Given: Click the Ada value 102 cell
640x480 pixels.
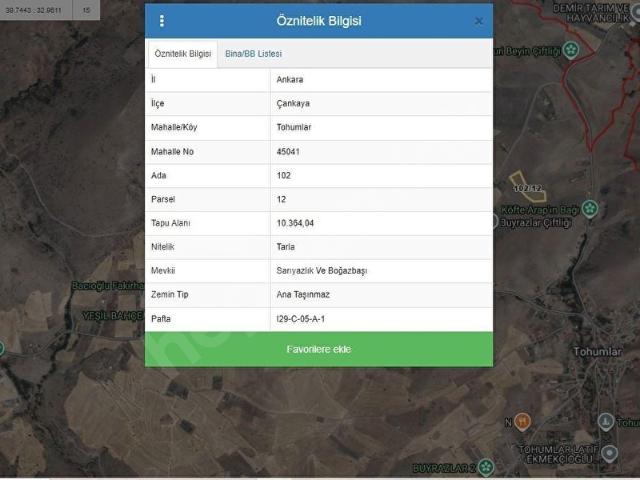Looking at the screenshot, I should [x=381, y=176].
